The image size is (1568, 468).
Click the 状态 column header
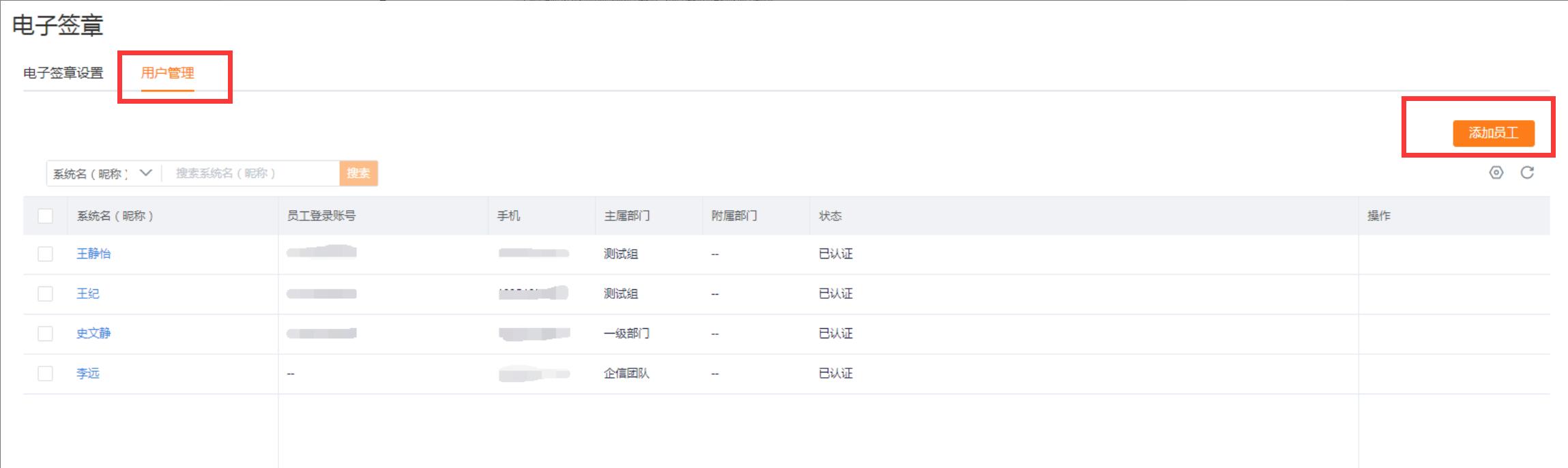point(830,216)
